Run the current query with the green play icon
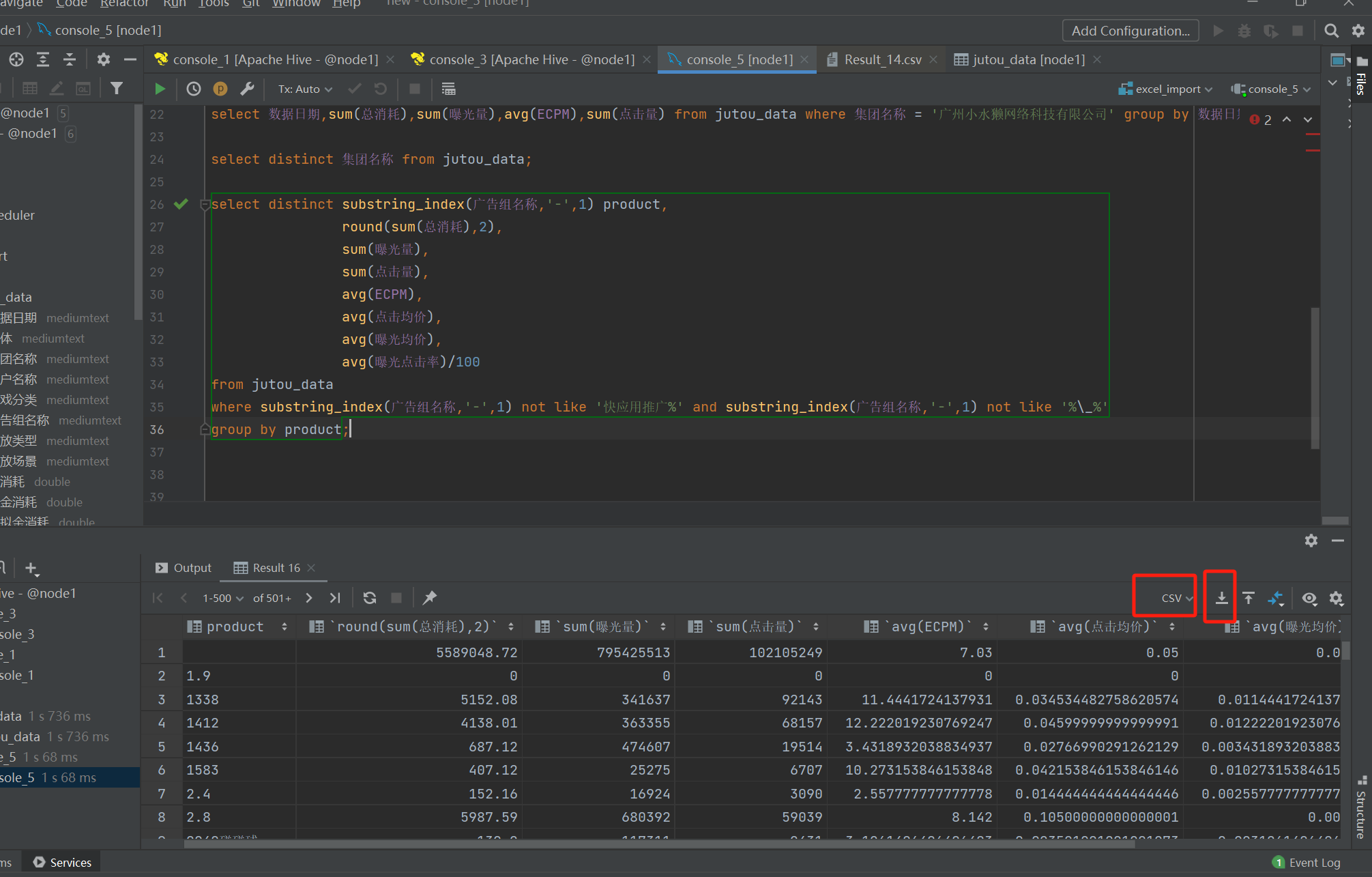 coord(160,89)
